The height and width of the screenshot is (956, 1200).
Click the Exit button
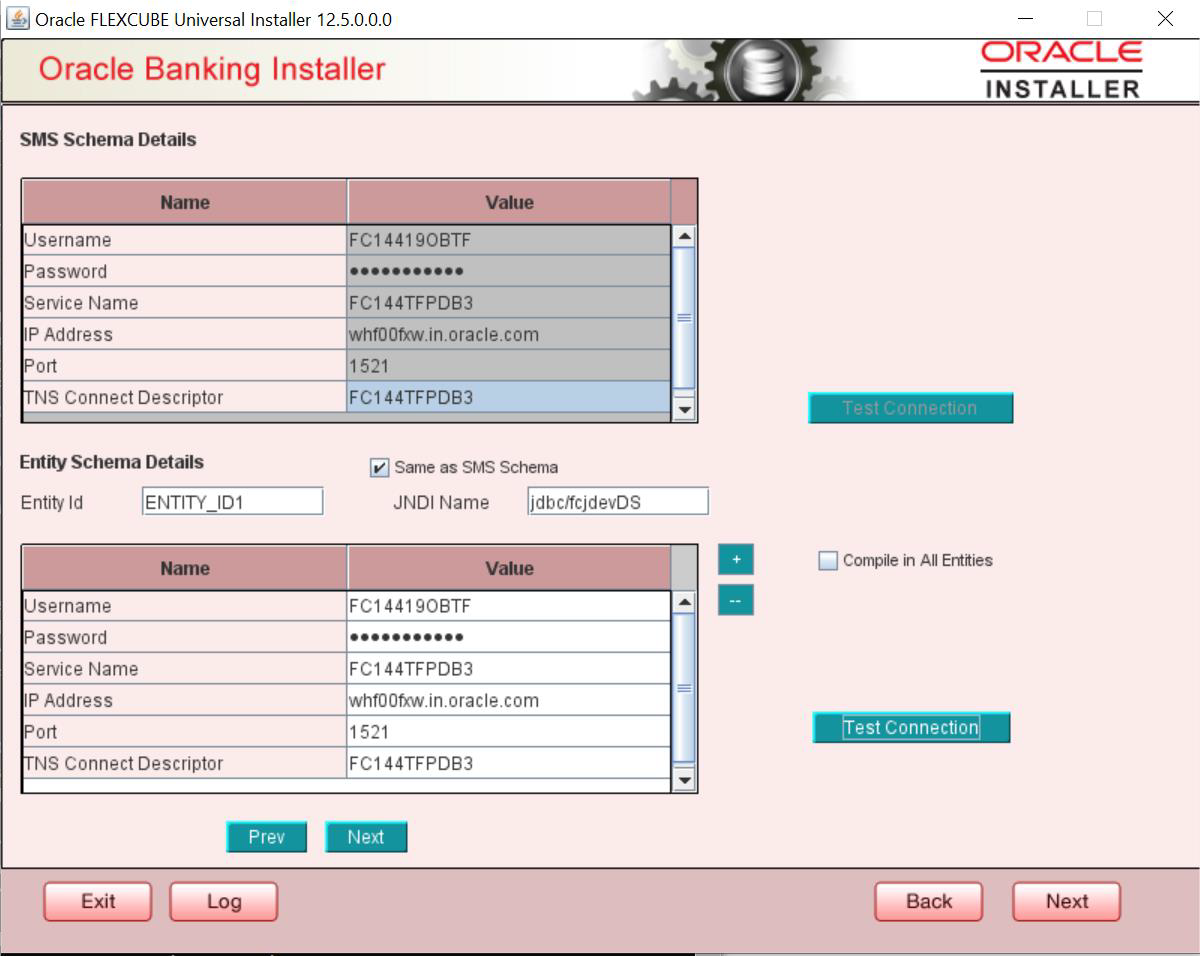tap(97, 900)
